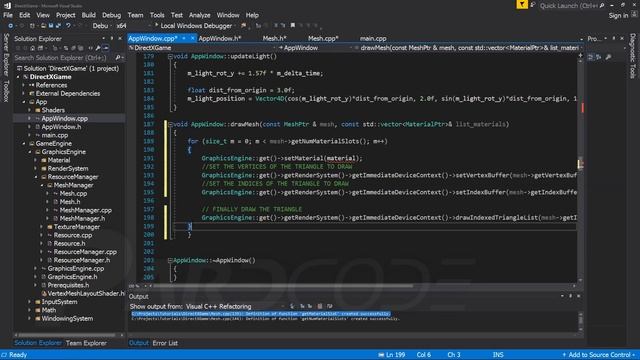This screenshot has width=640, height=360.
Task: Click the yellow notifications filter flag icon
Action: 522,4
